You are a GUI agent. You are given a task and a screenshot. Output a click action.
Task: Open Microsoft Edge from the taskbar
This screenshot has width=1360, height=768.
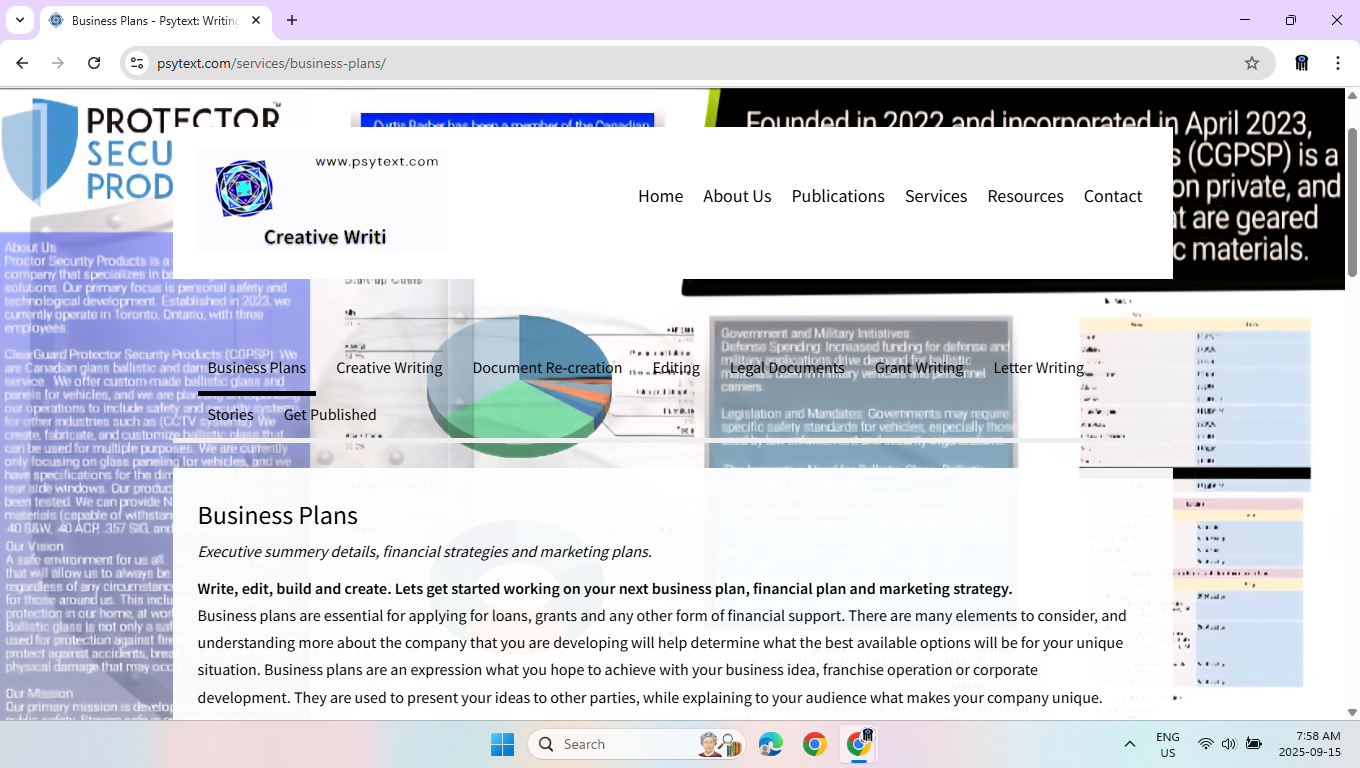(x=771, y=744)
